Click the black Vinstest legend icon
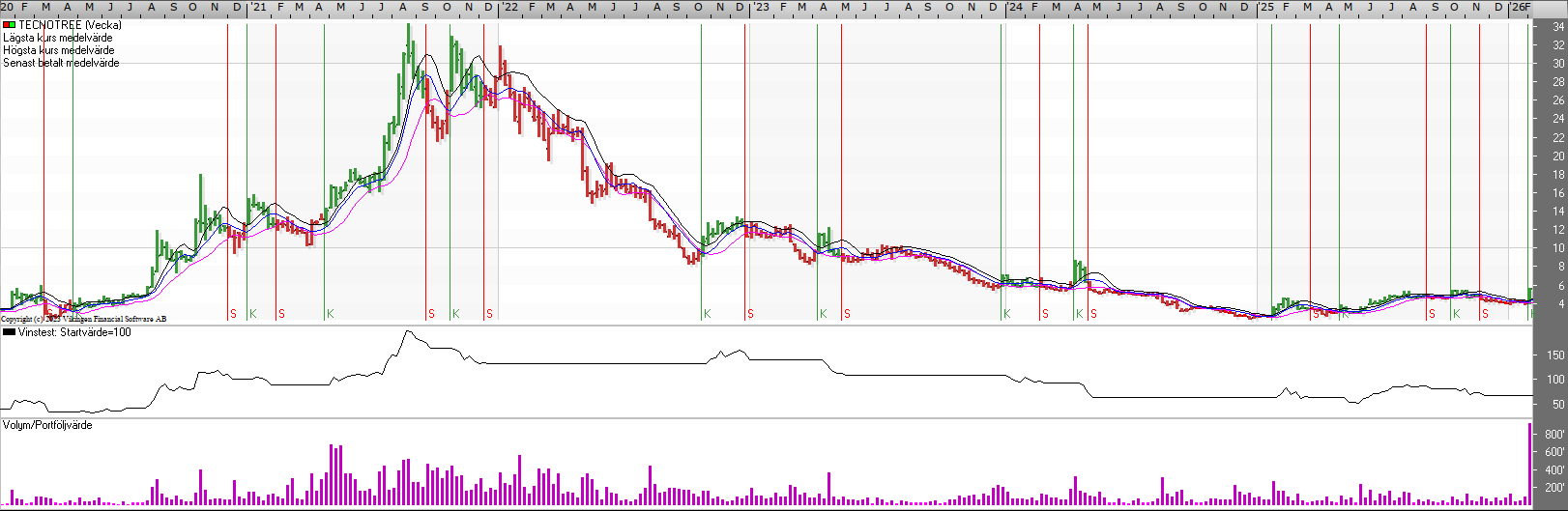 click(x=9, y=332)
